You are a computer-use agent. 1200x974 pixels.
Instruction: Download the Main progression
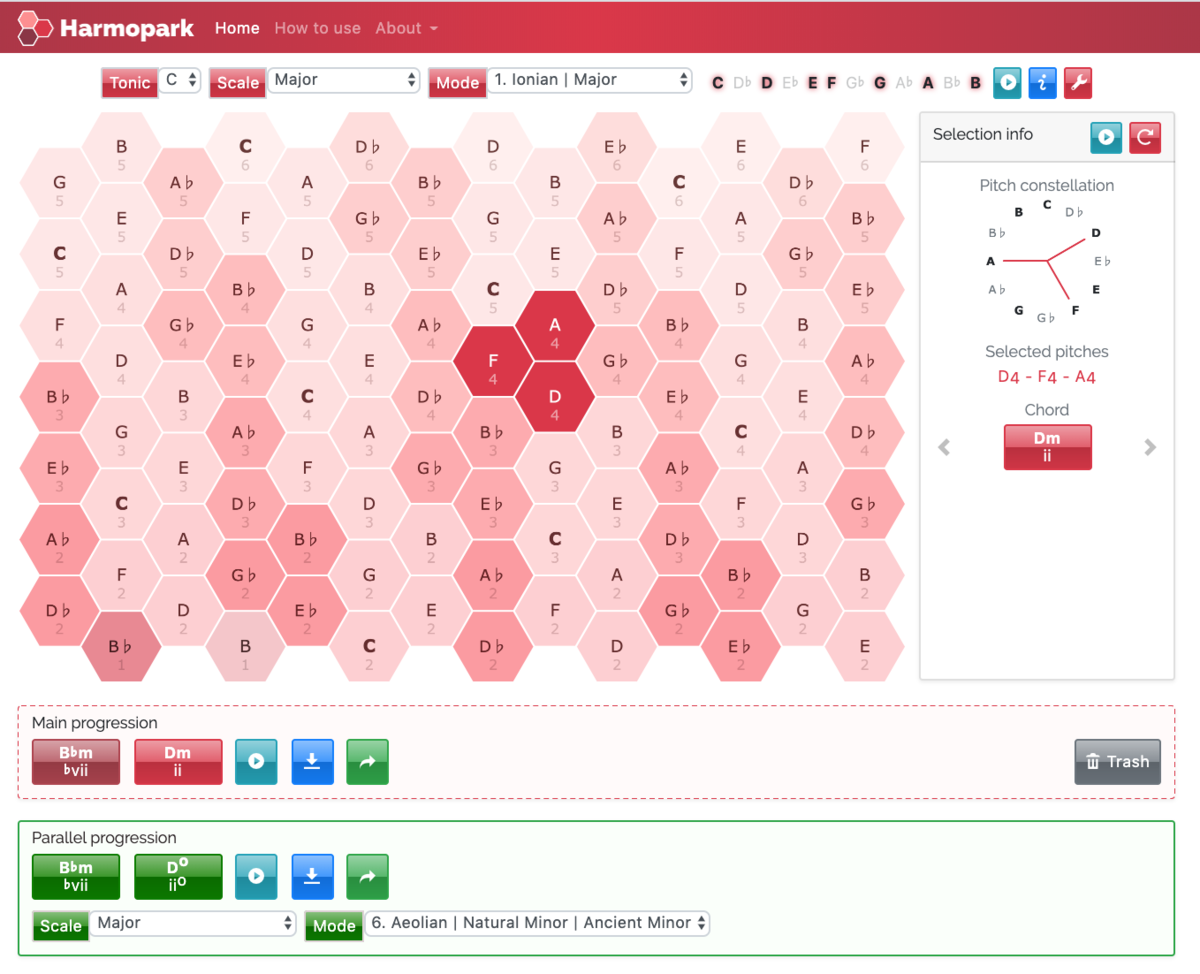(312, 762)
